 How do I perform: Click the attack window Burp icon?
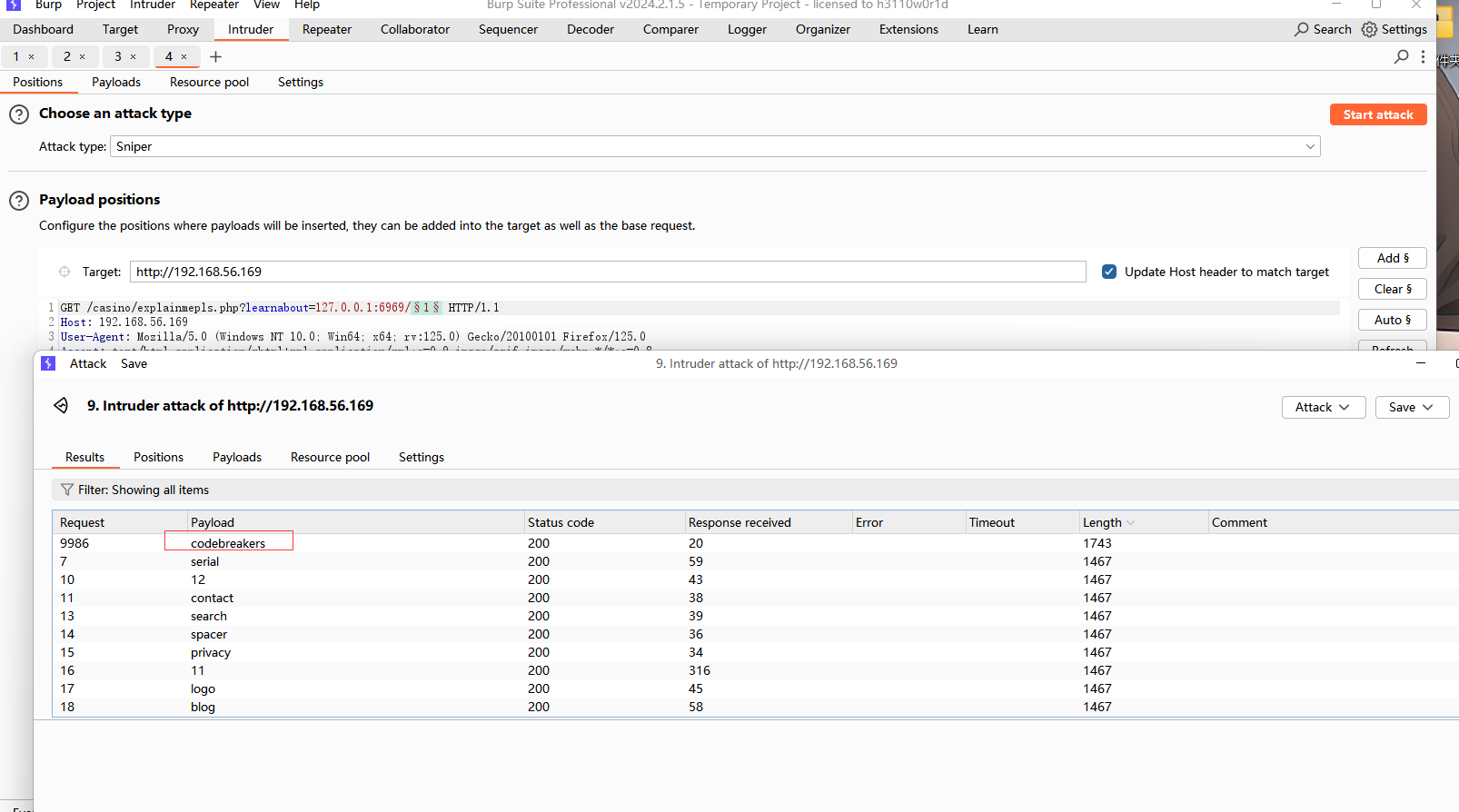click(x=49, y=363)
